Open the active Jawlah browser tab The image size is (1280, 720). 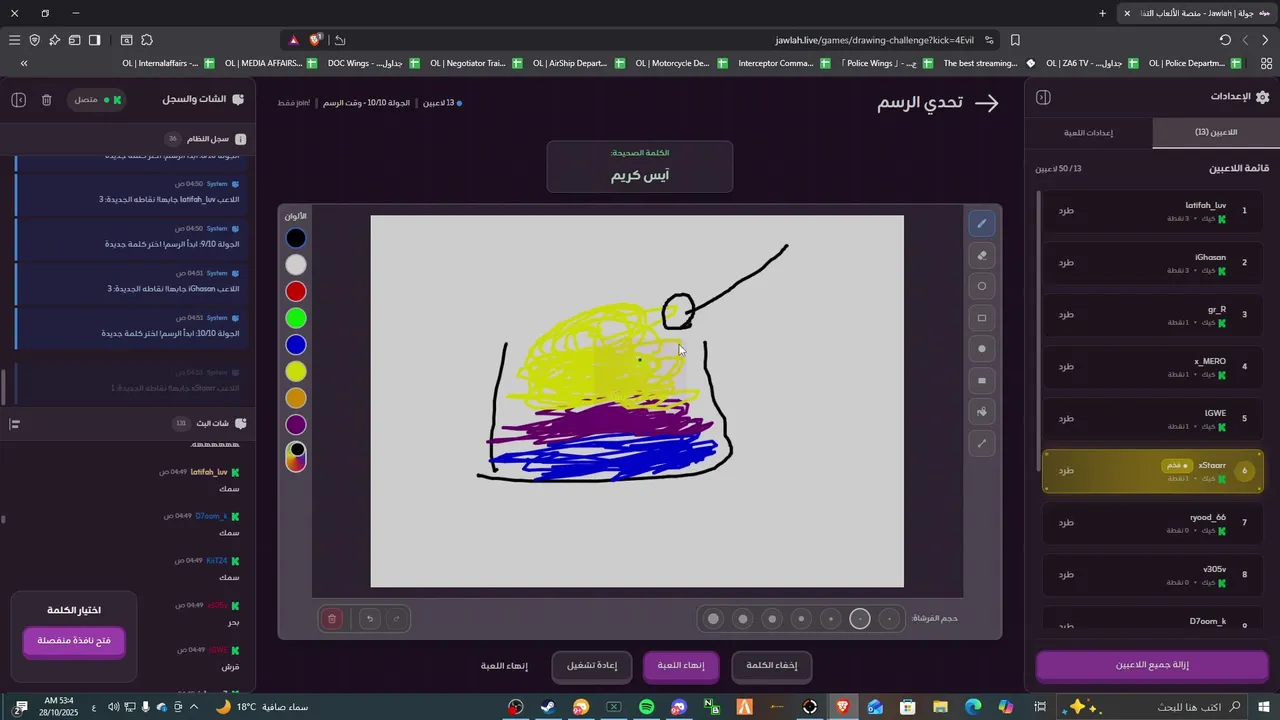1195,13
